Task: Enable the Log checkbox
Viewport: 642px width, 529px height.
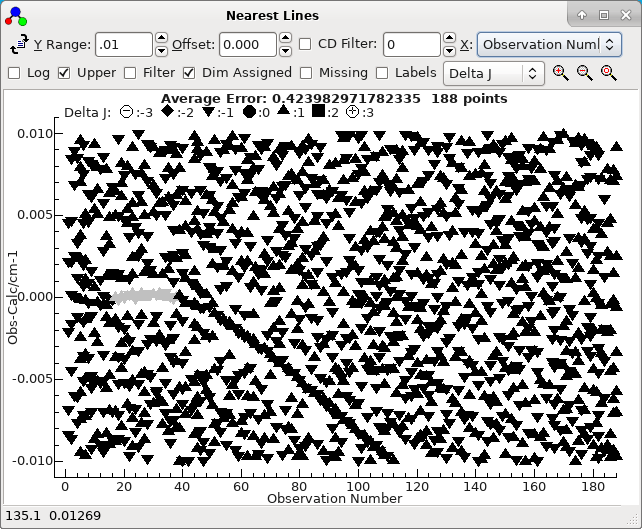Action: [14, 73]
